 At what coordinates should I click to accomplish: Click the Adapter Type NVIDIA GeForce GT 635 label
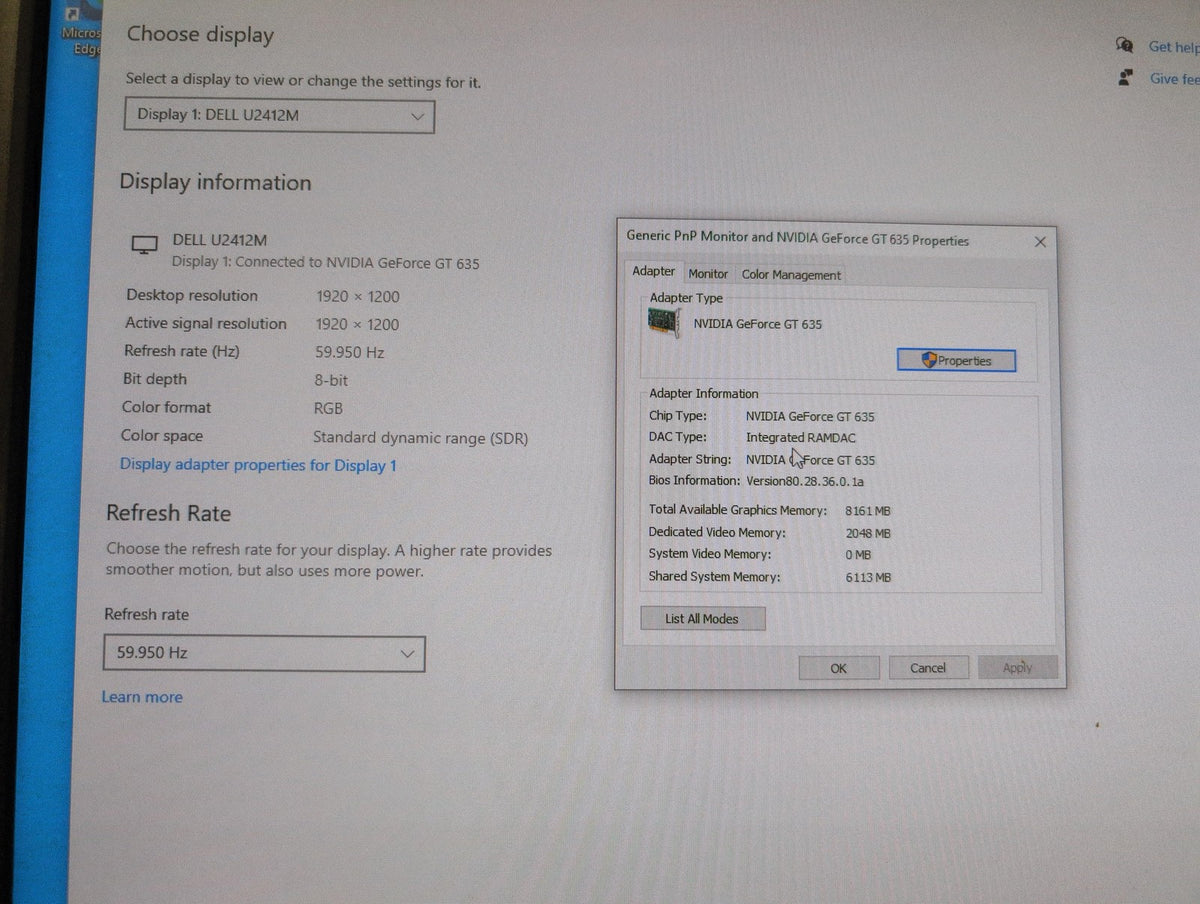pos(758,324)
